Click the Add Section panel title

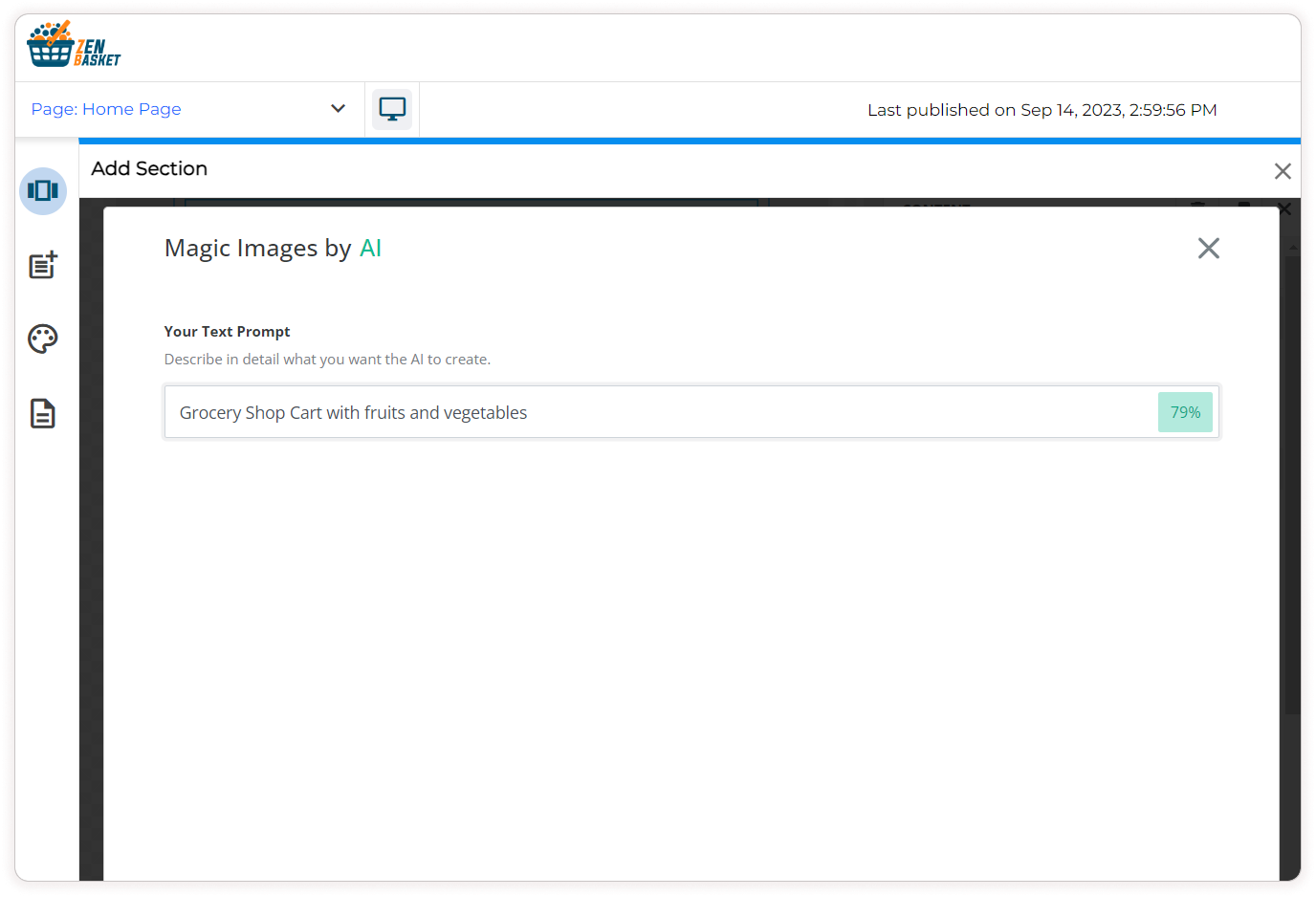[149, 168]
